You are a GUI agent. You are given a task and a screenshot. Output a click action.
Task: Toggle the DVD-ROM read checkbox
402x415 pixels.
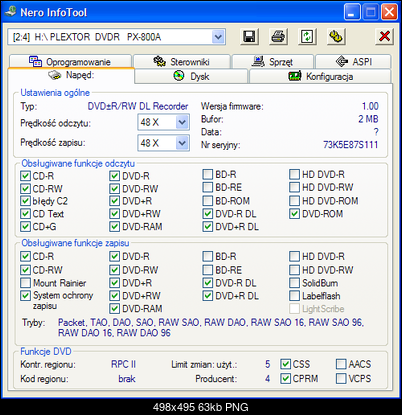[294, 214]
